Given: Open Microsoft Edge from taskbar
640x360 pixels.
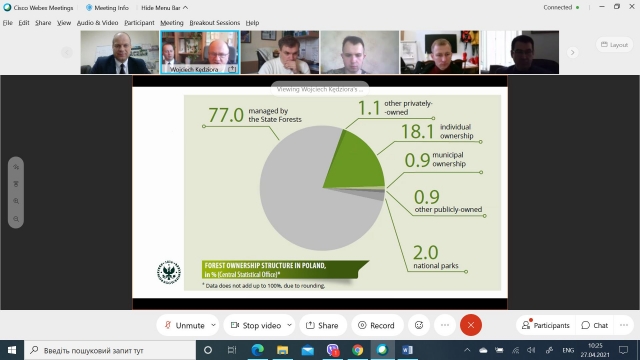Looking at the screenshot, I should point(257,350).
